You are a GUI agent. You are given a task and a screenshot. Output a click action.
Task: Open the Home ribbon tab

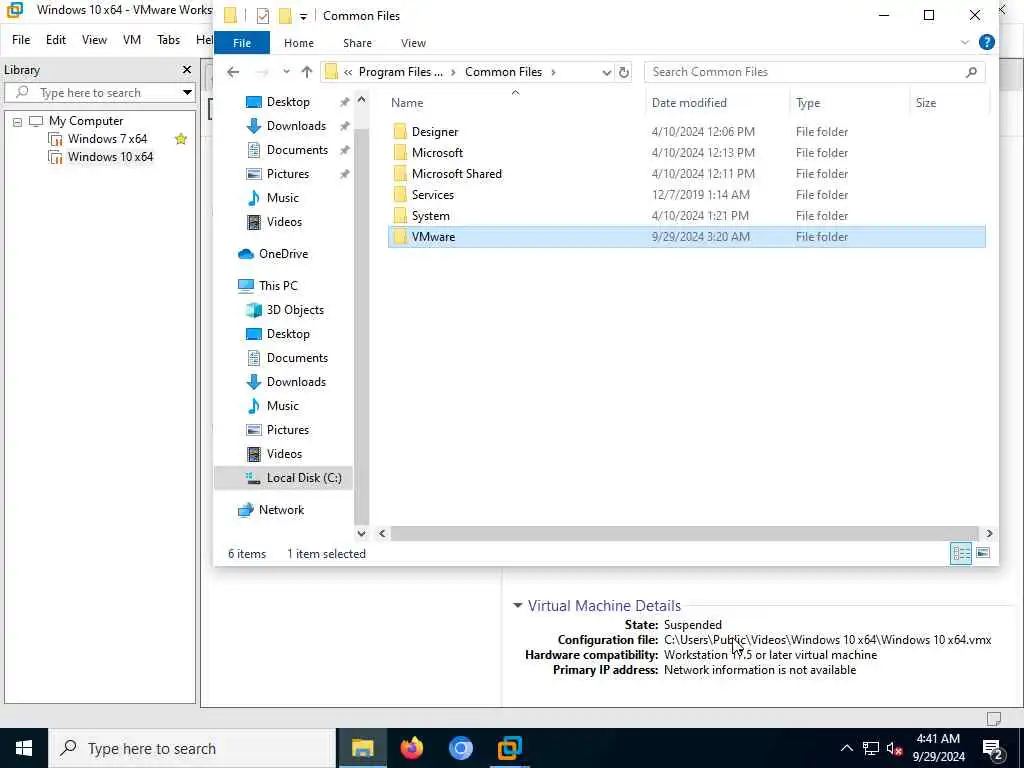298,42
